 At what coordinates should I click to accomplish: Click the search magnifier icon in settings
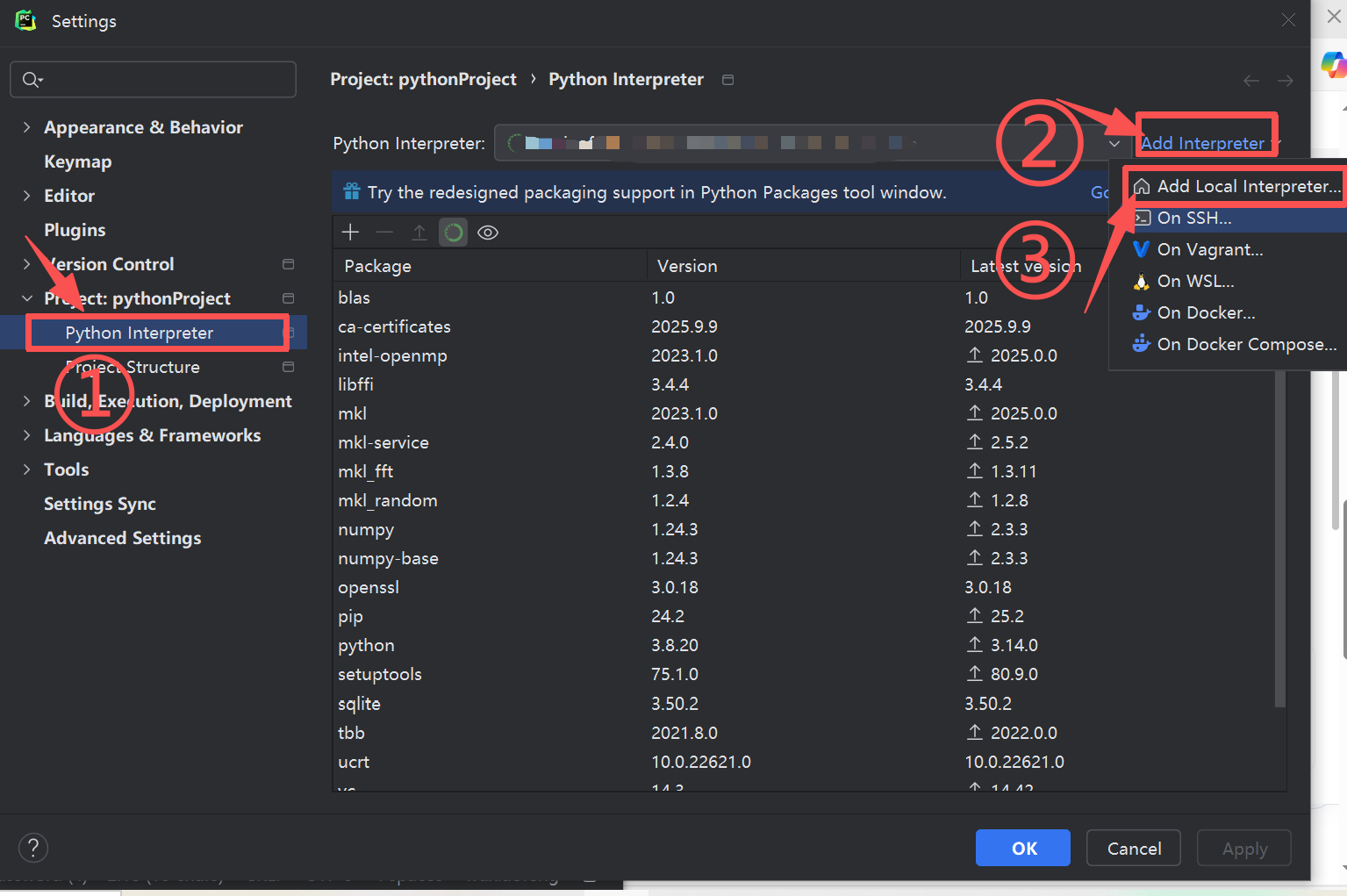(x=32, y=80)
